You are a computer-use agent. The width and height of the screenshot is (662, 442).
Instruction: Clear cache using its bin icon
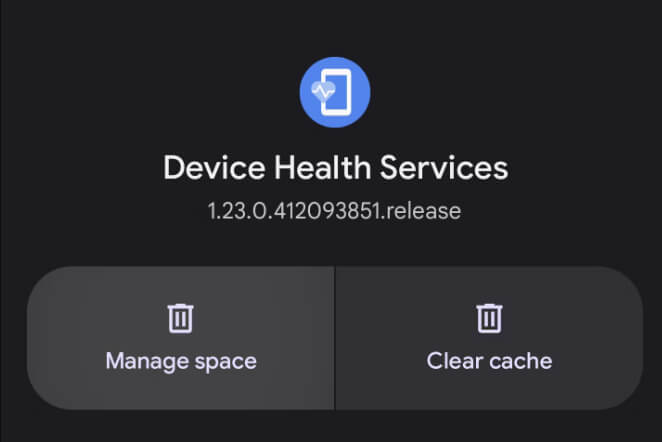coord(489,318)
